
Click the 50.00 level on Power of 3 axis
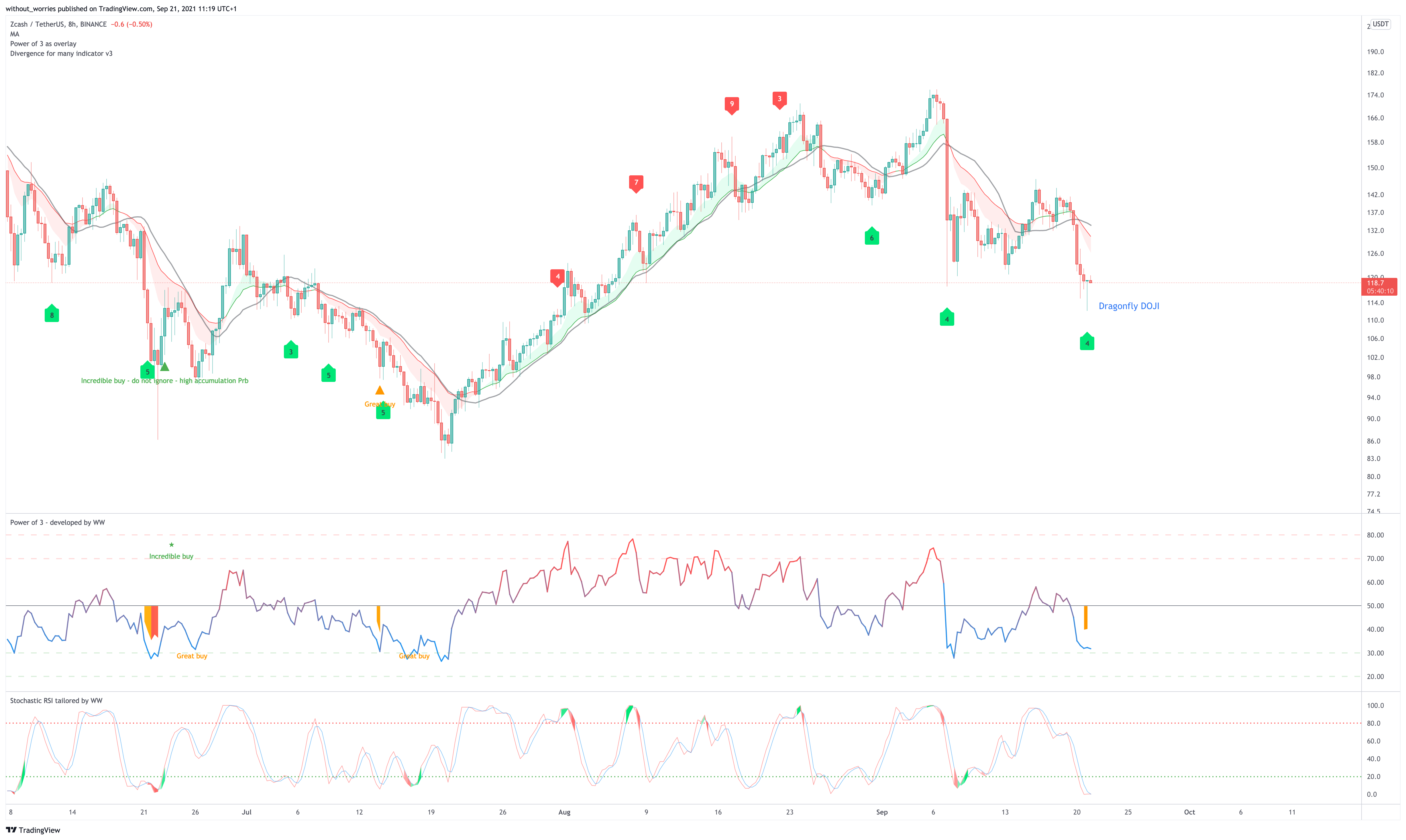(1375, 606)
